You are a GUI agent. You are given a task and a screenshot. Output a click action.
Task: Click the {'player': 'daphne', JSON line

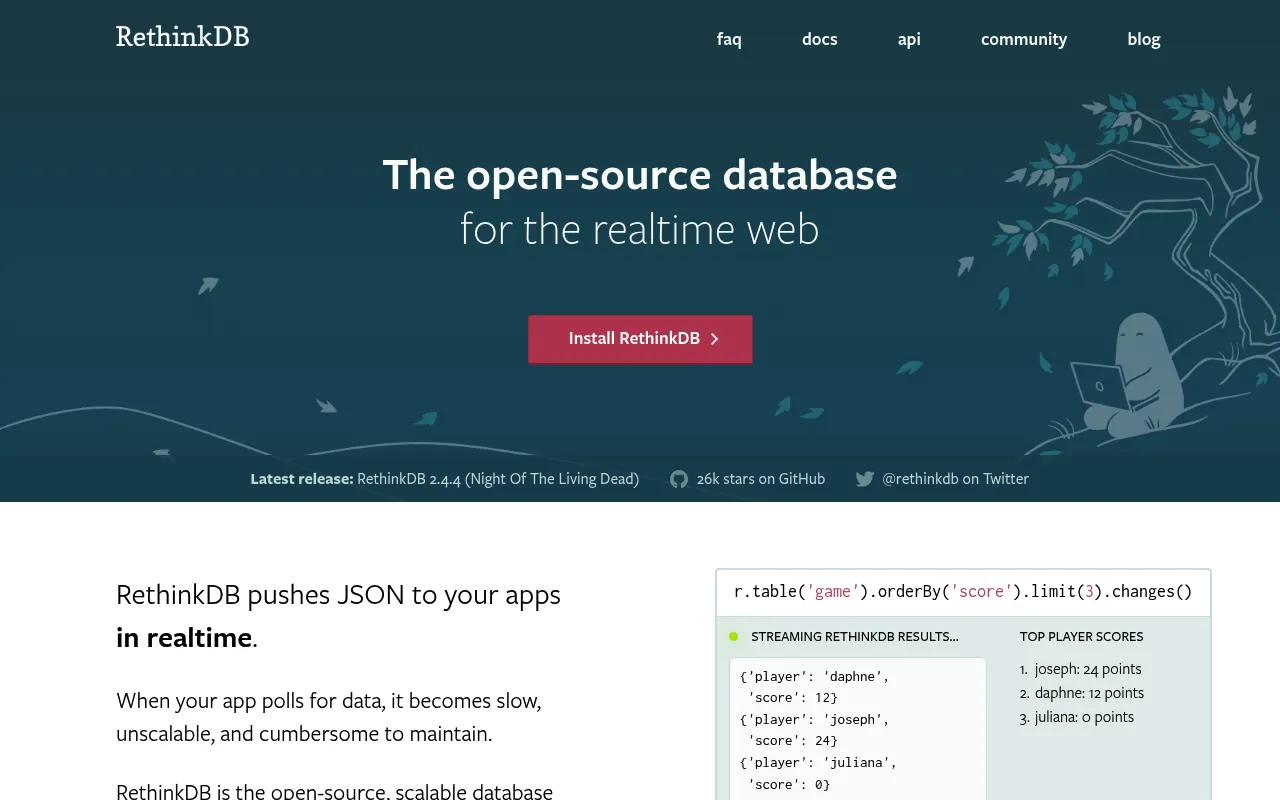pos(814,676)
